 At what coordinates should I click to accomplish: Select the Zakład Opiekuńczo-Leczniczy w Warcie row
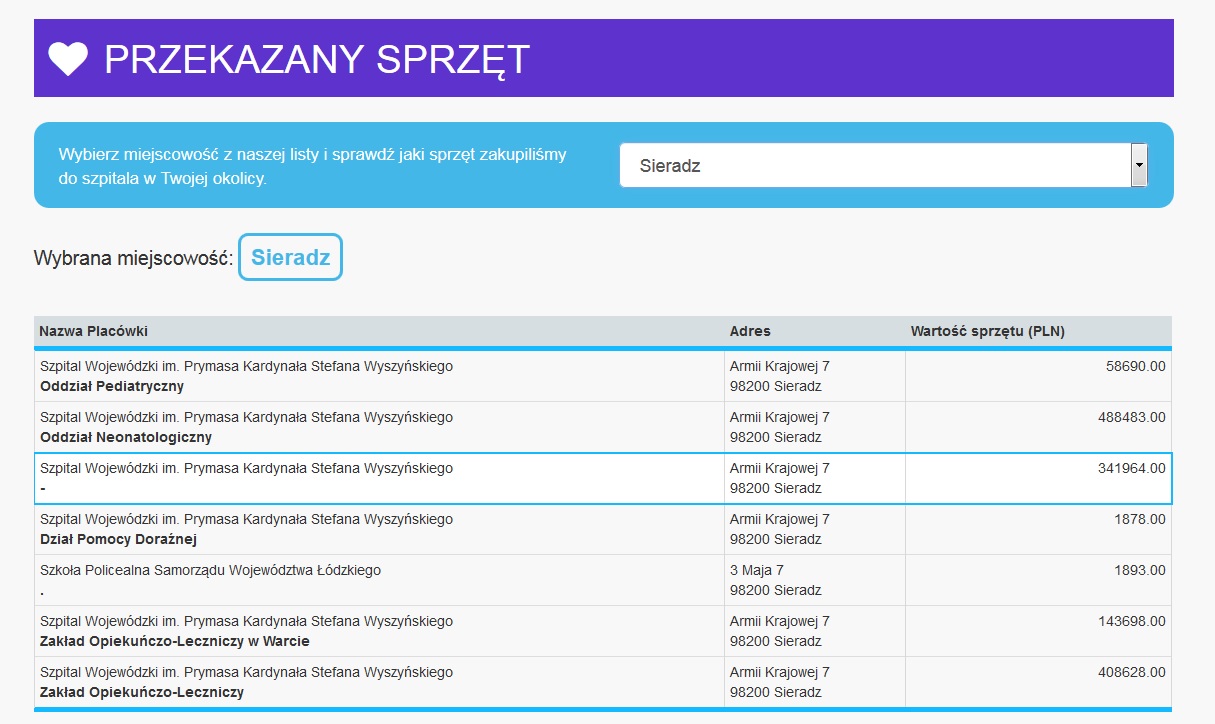379,631
